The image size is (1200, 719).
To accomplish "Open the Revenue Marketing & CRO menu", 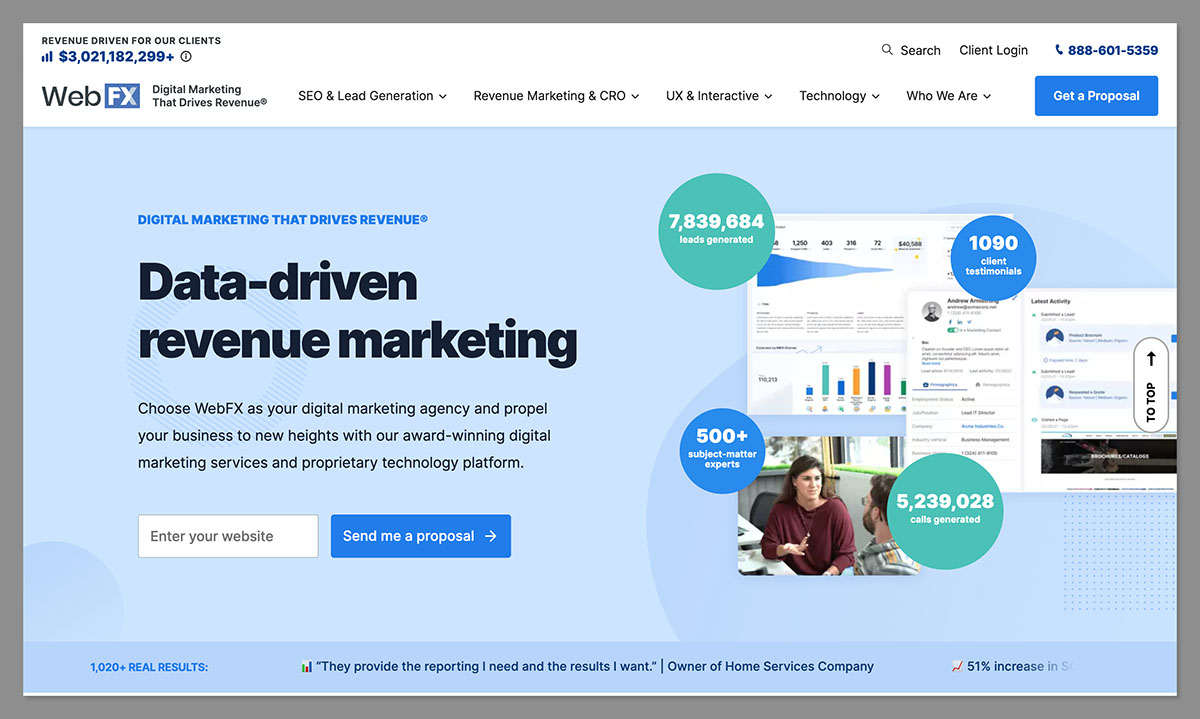I will (555, 95).
